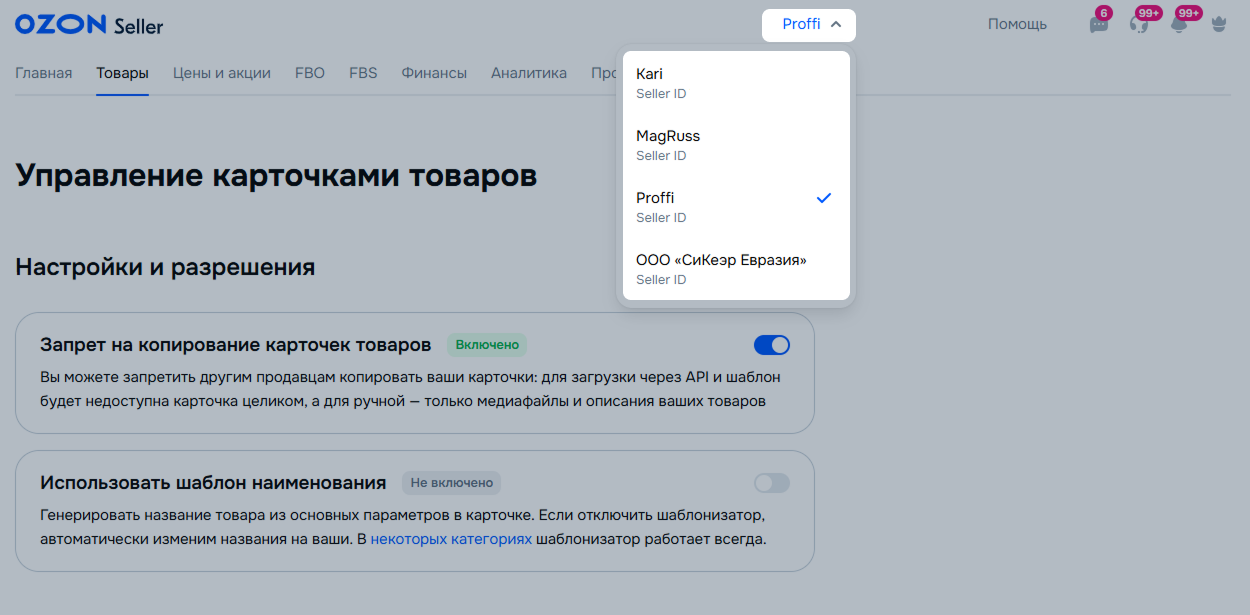1250x615 pixels.
Task: Open the crown profile icon
Action: point(1218,25)
